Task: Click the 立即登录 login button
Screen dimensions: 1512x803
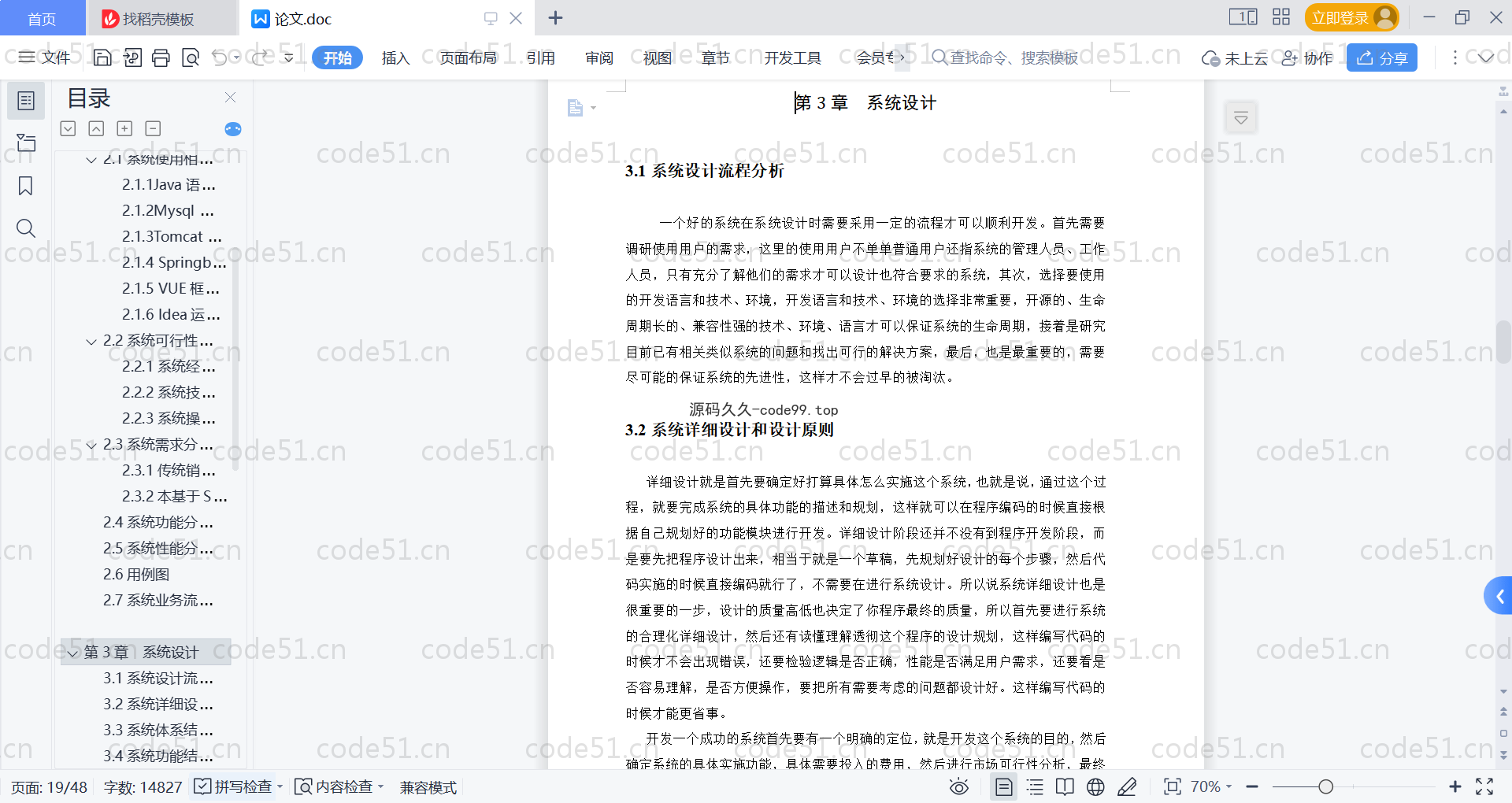Action: coord(1352,17)
